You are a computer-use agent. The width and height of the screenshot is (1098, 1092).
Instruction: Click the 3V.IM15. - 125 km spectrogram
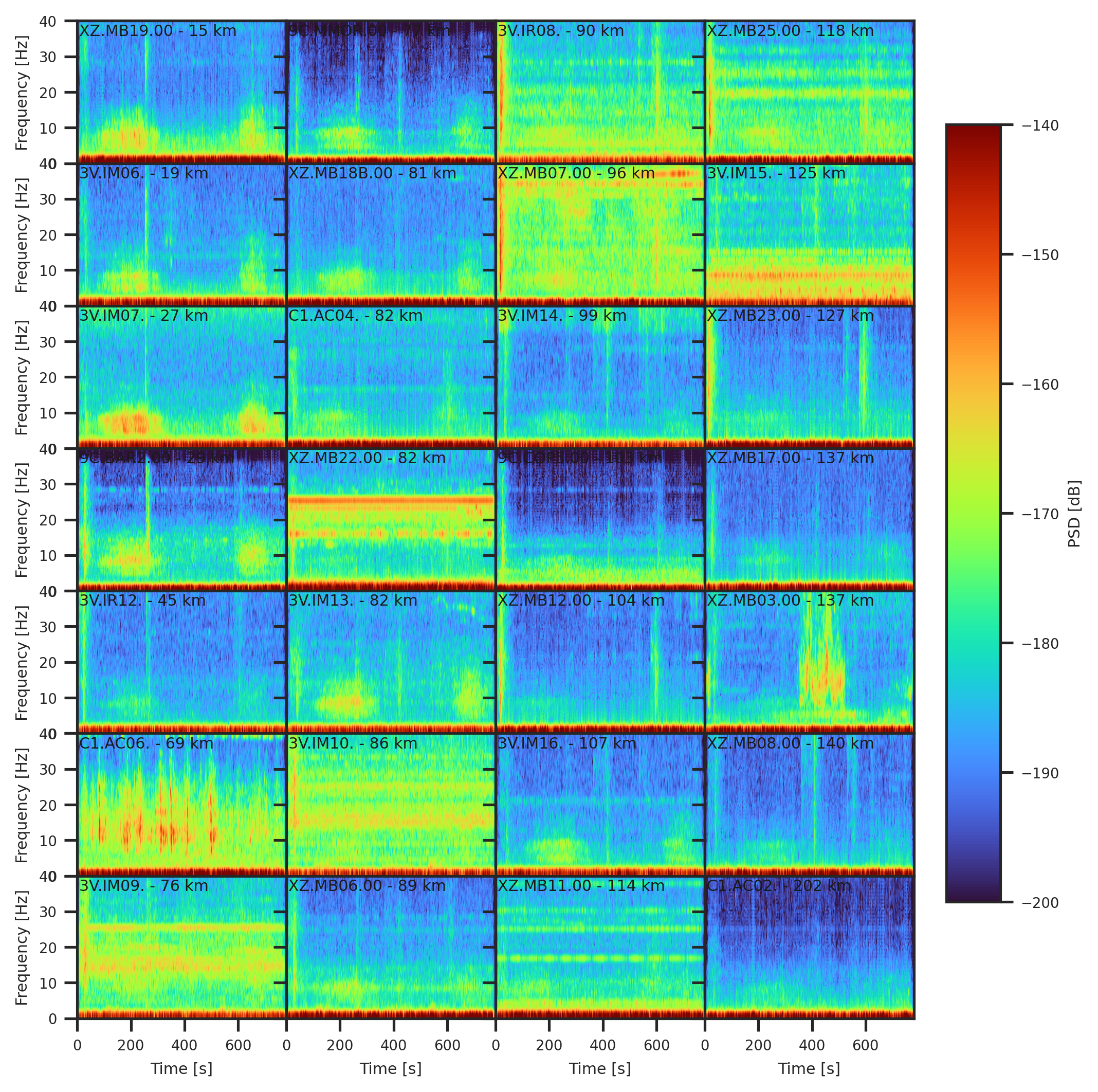pos(809,235)
